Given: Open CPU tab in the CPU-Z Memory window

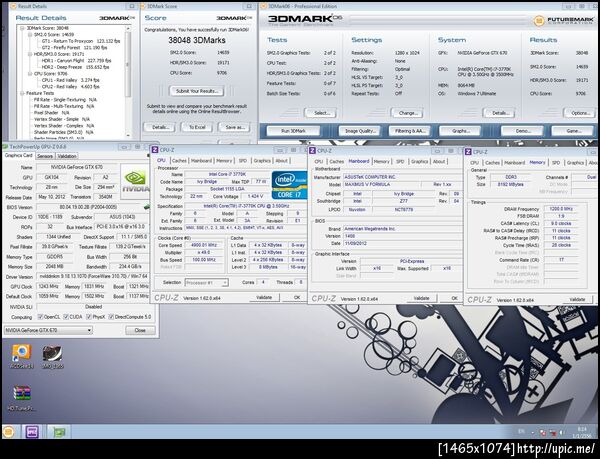Looking at the screenshot, I should coord(474,163).
